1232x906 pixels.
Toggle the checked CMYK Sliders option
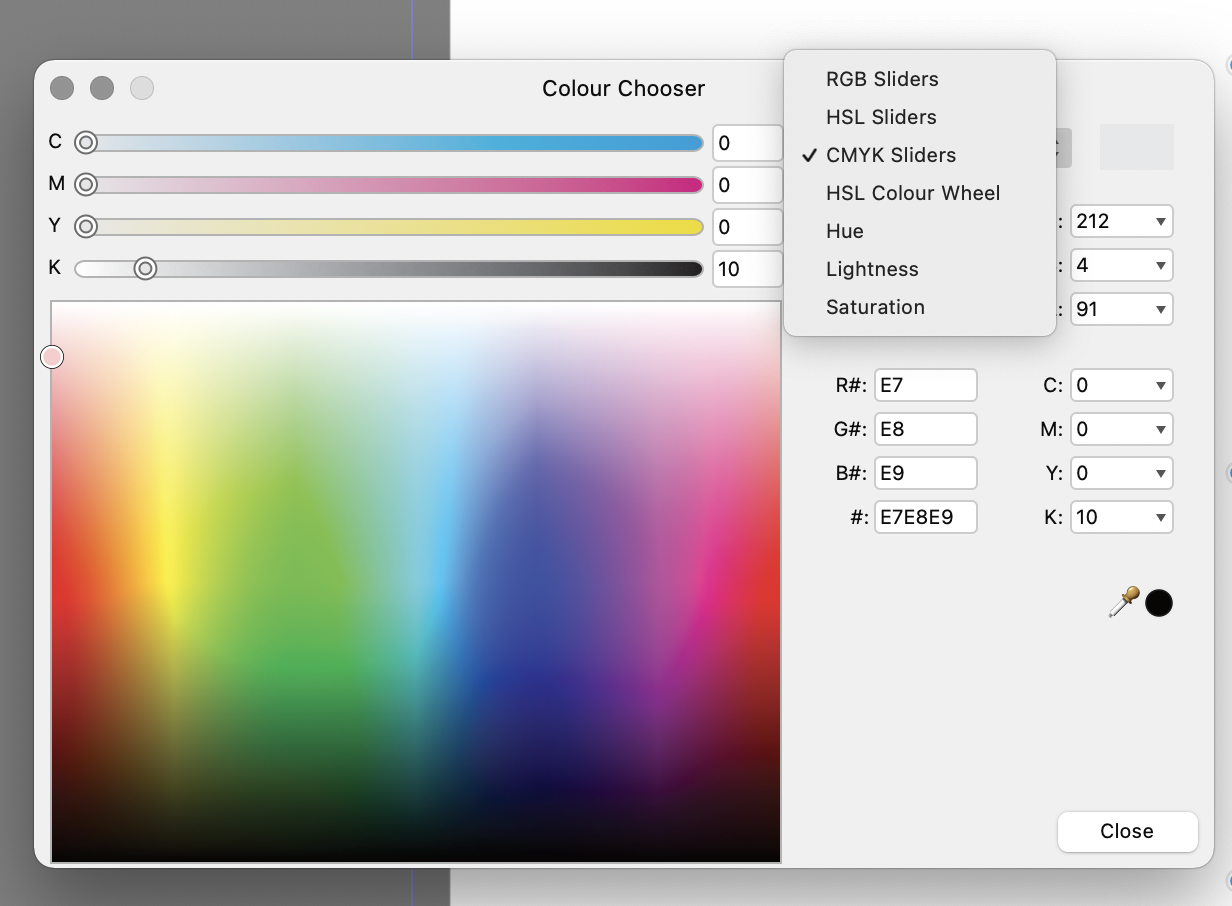coord(890,155)
